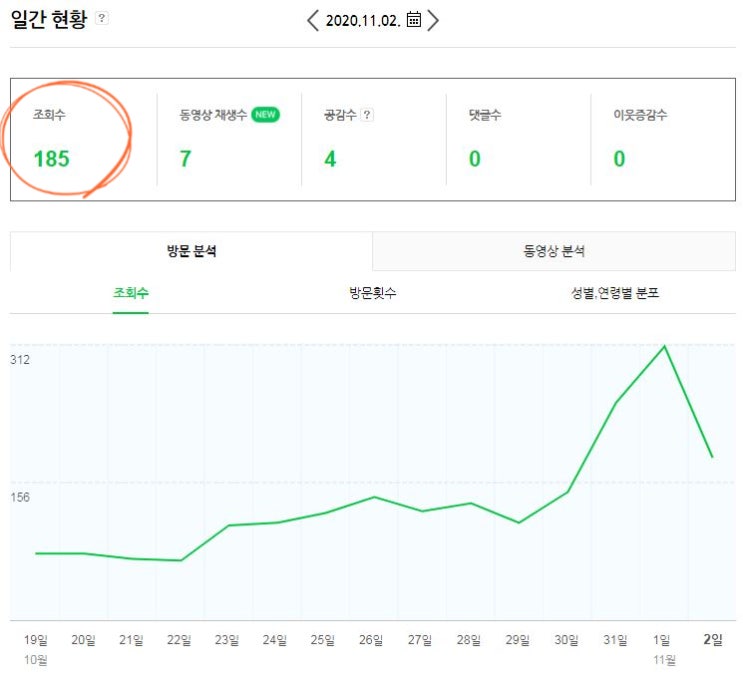Click the 동영상 재생수 label
743x682 pixels.
[x=213, y=115]
